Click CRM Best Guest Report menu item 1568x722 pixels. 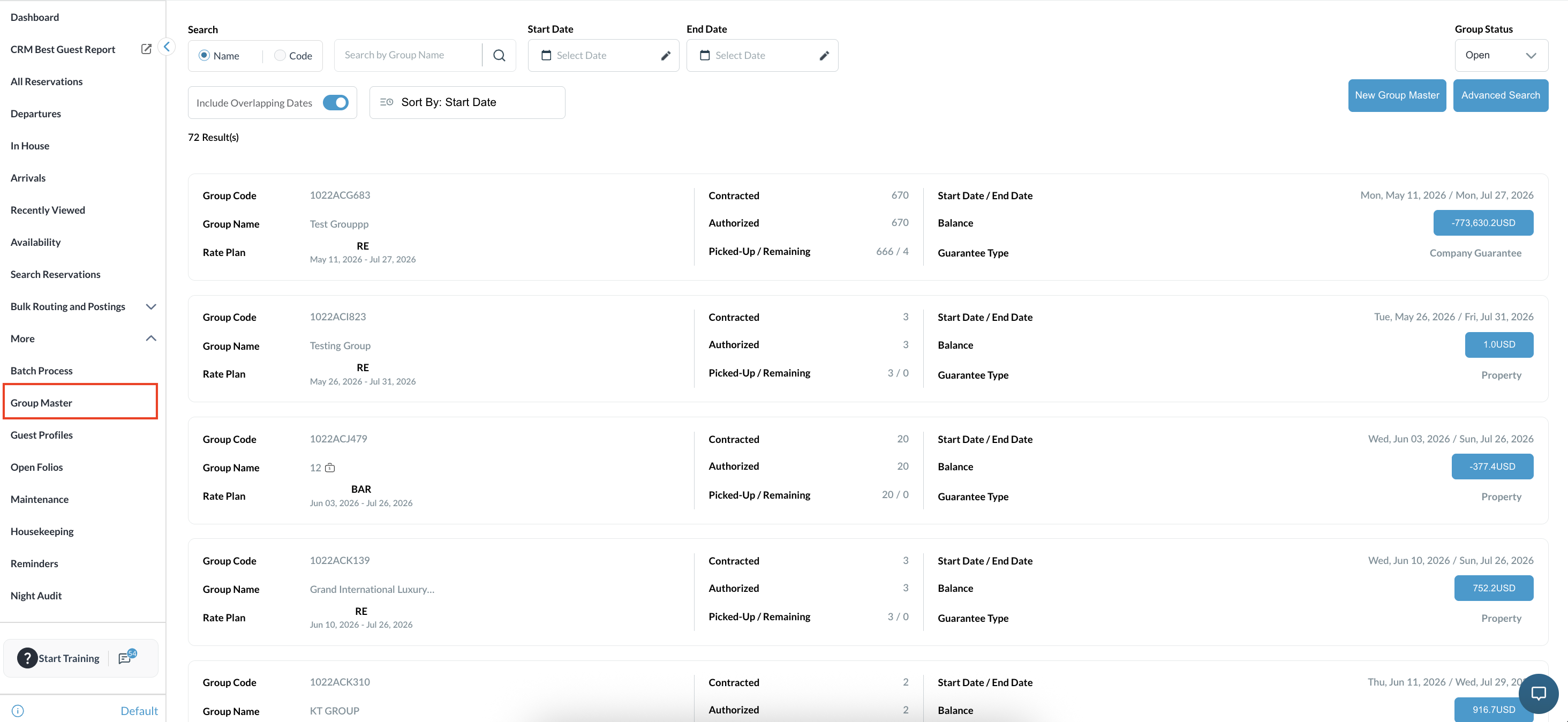pos(63,49)
